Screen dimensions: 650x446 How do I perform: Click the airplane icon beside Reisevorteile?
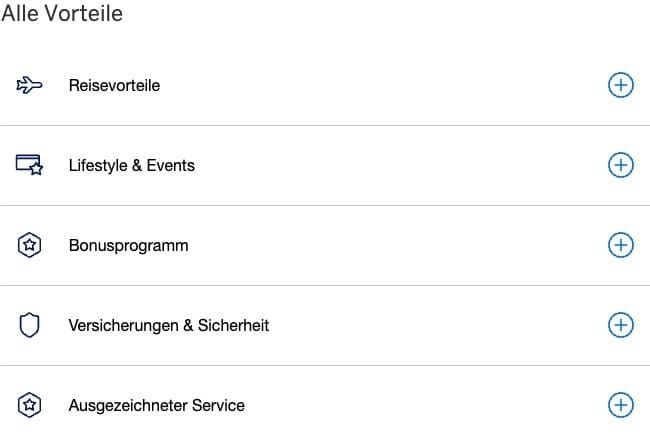(x=30, y=85)
